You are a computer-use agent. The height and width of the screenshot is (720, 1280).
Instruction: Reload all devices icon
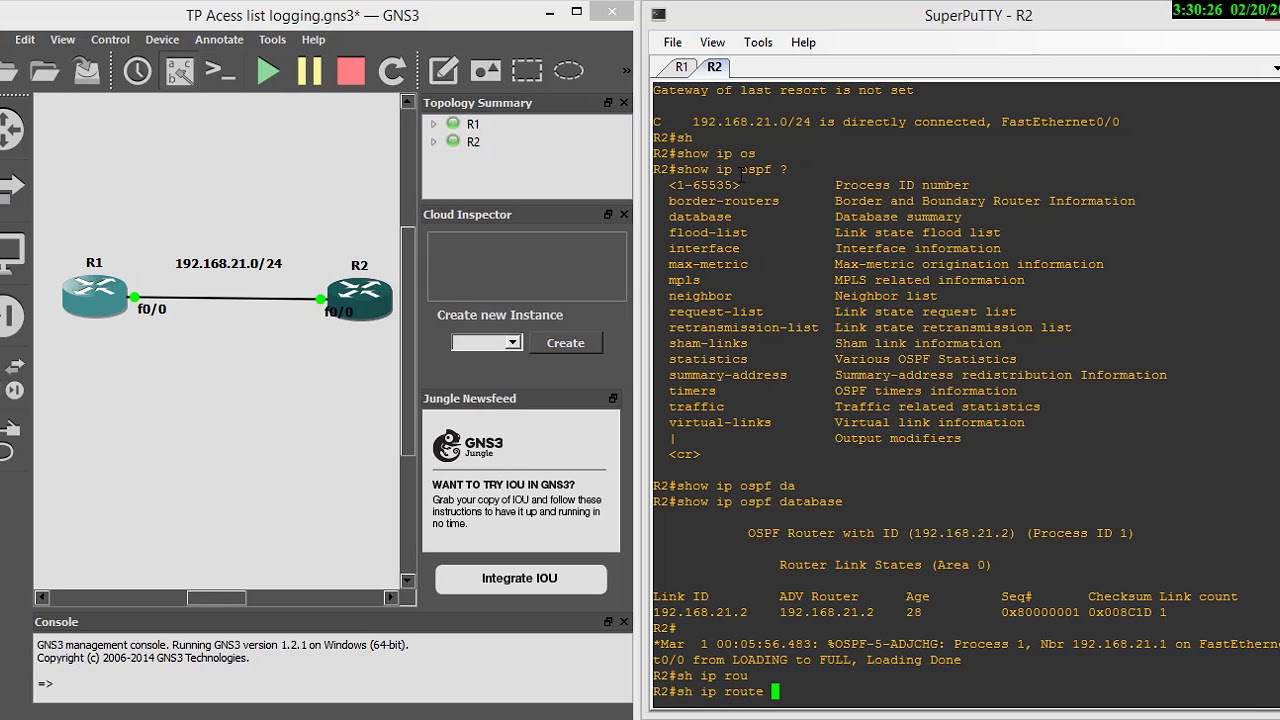pyautogui.click(x=393, y=71)
